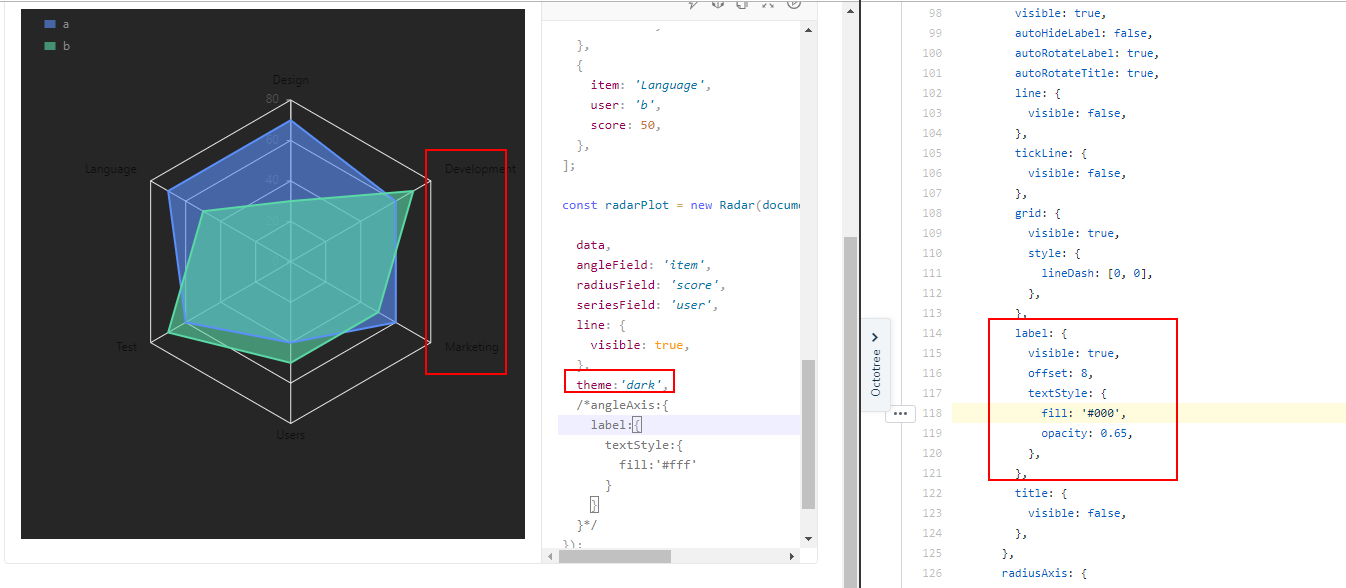Image resolution: width=1346 pixels, height=588 pixels.
Task: Click 'autoRotateLabel: true,' in the source
Action: click(1087, 53)
